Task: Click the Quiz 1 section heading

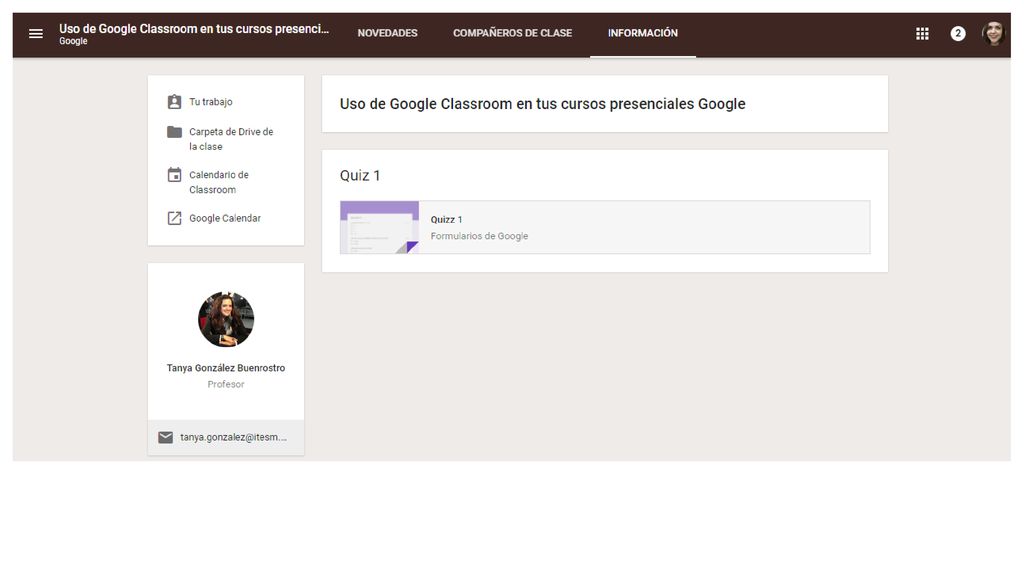Action: click(360, 175)
